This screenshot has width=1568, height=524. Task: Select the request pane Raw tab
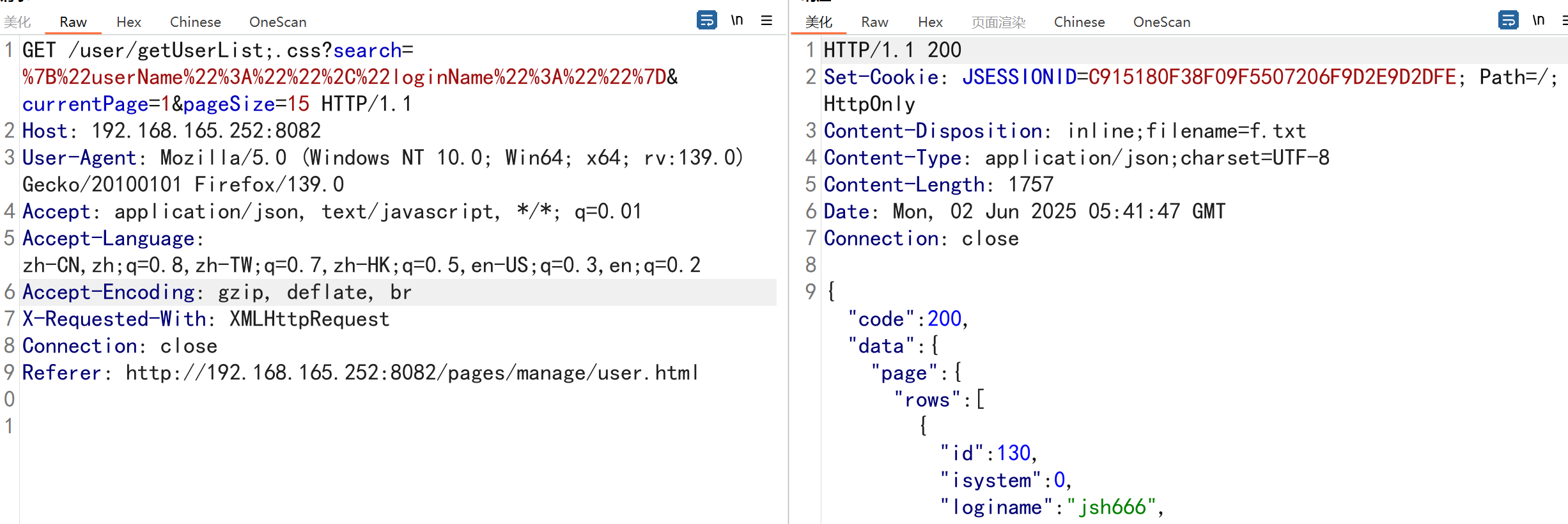click(73, 22)
